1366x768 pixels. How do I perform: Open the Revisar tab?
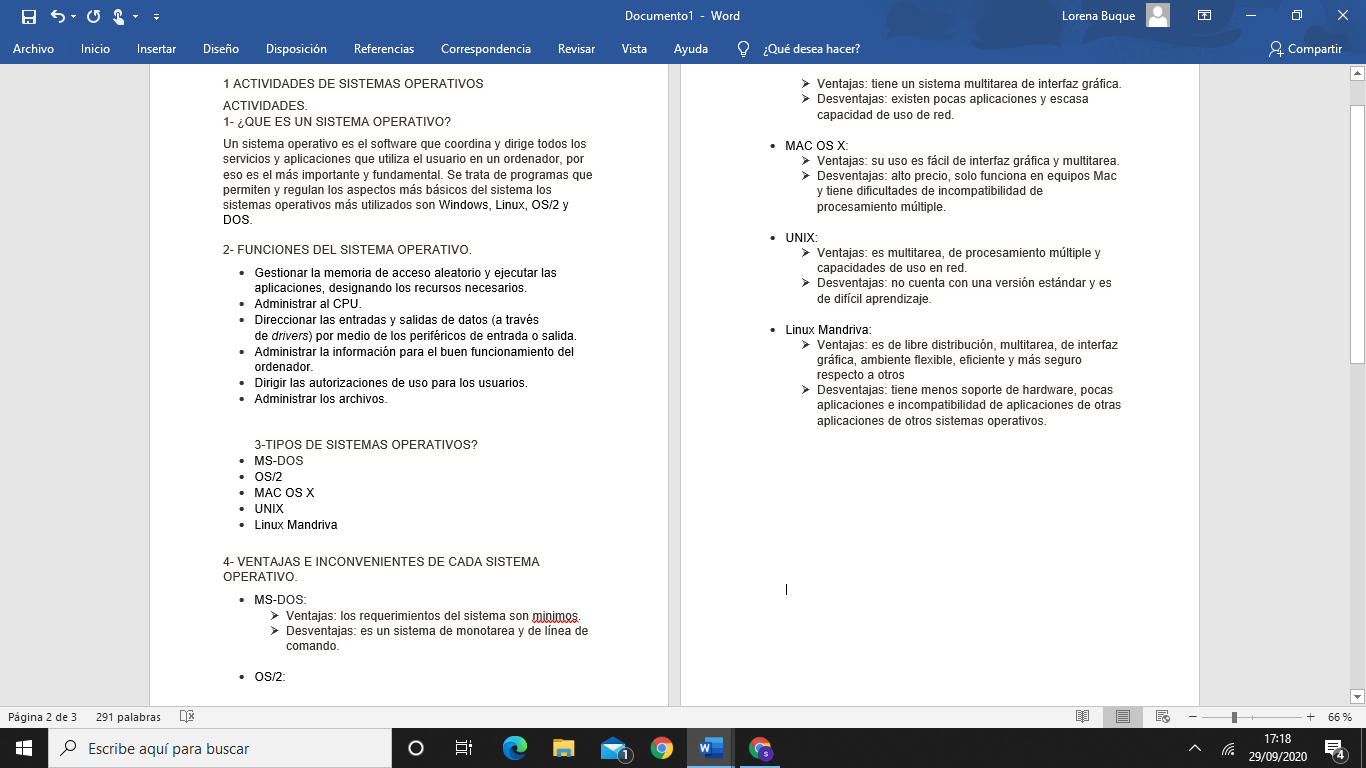click(x=576, y=49)
